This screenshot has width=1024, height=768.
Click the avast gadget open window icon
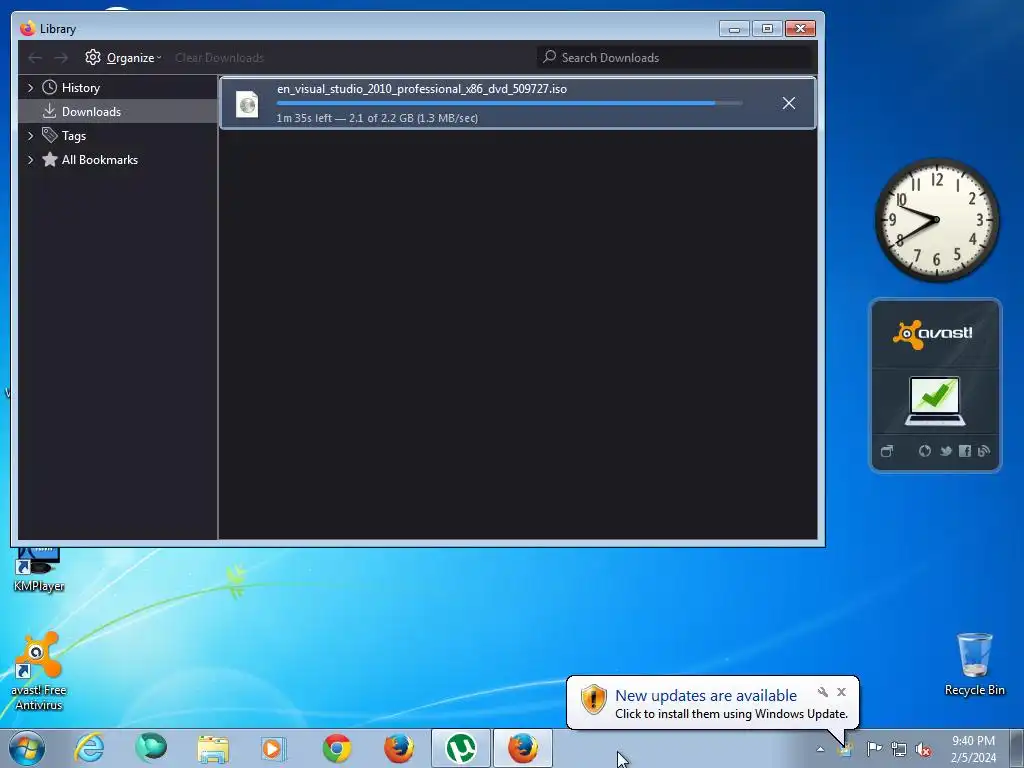tap(886, 451)
